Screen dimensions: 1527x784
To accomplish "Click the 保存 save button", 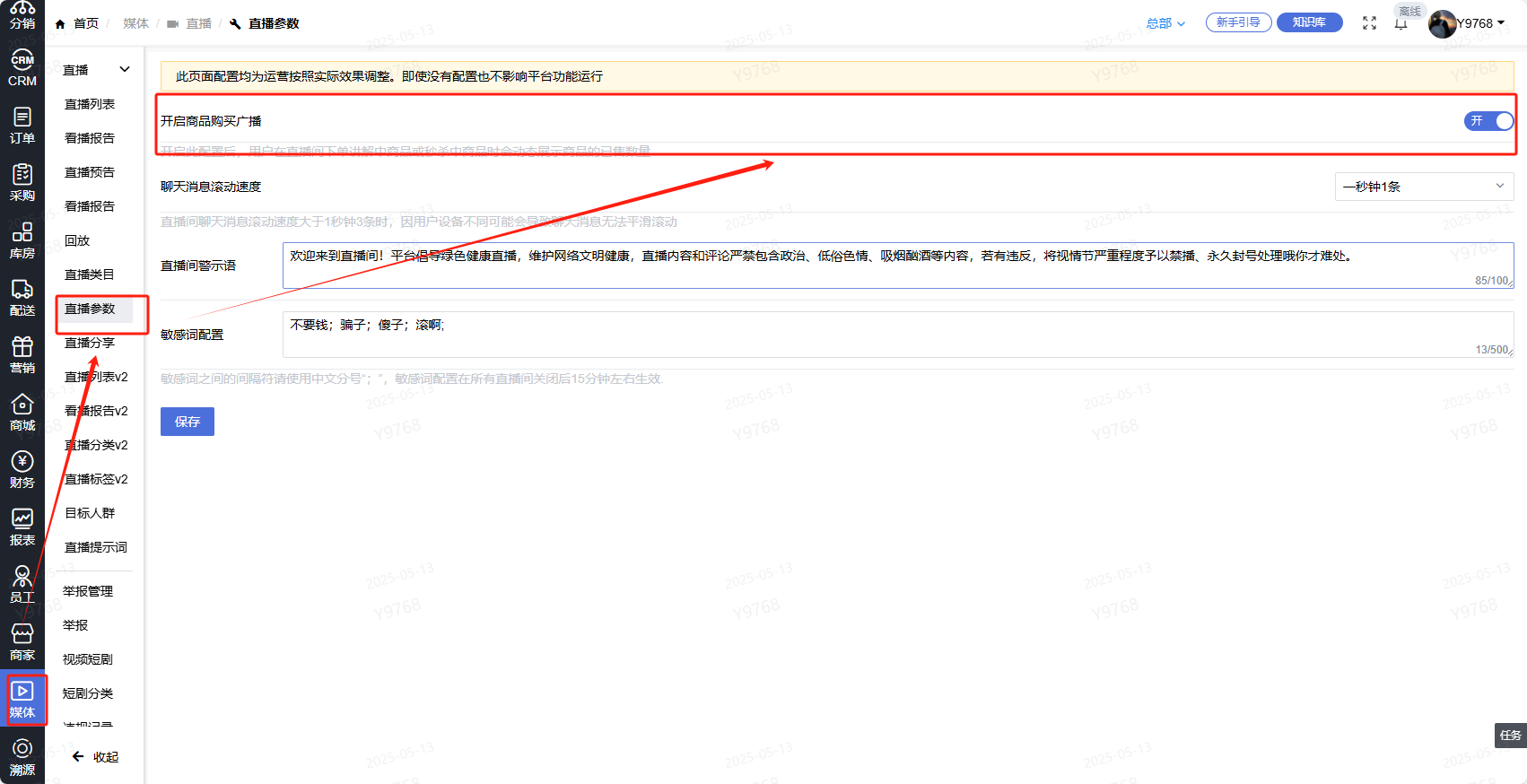I will click(x=188, y=422).
